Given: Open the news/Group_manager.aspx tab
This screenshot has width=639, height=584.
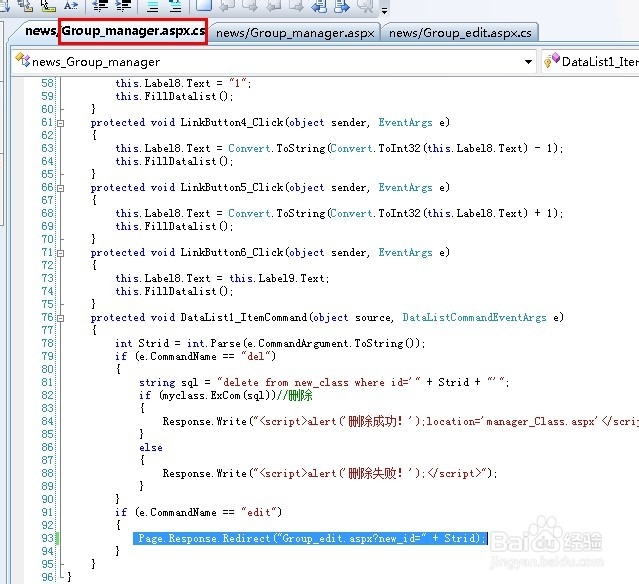Looking at the screenshot, I should point(295,33).
